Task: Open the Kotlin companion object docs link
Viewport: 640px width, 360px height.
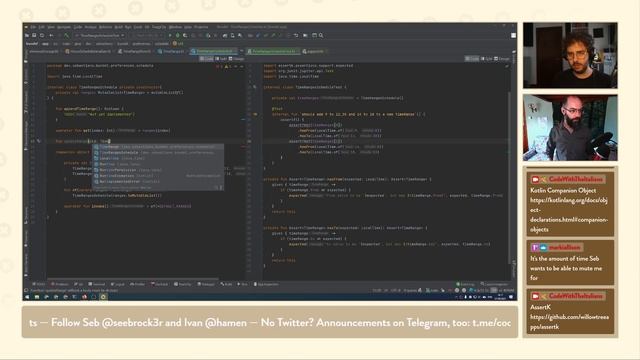Action: click(569, 215)
